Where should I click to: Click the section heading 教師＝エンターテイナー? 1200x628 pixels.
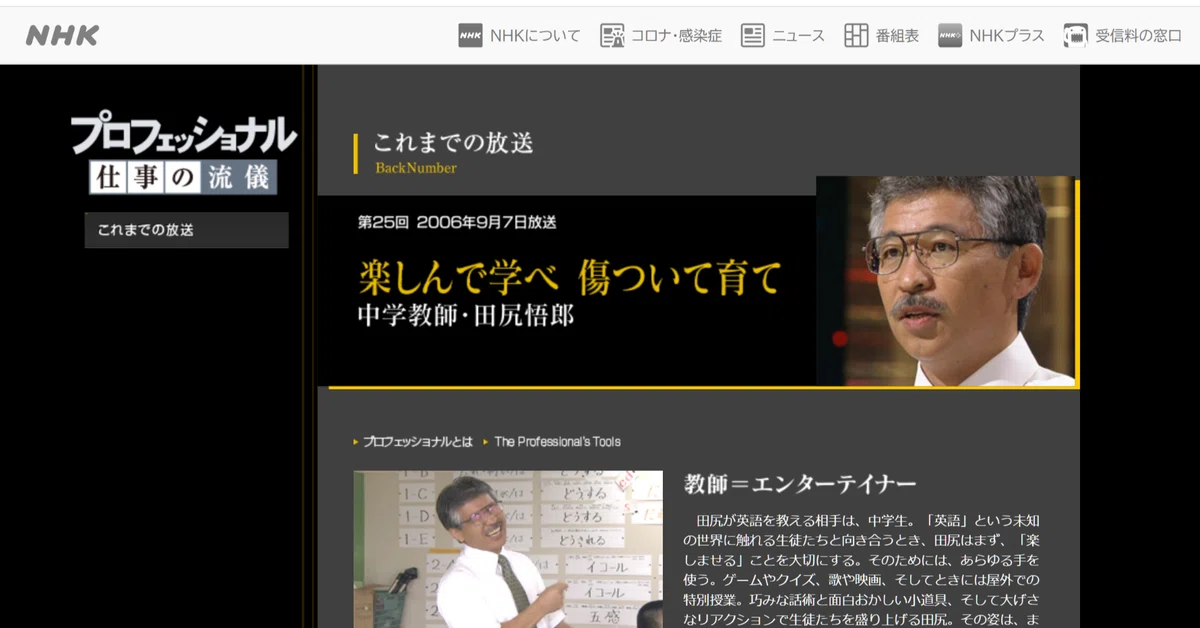pyautogui.click(x=800, y=484)
